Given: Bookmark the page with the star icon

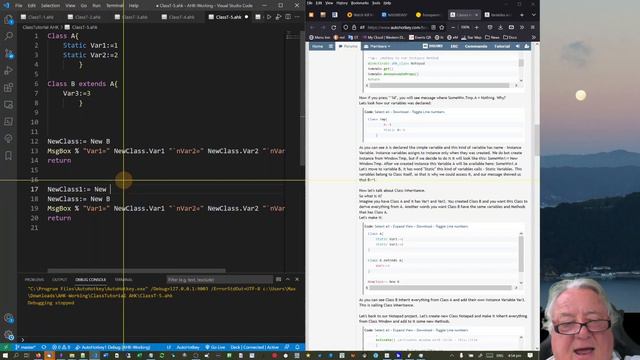Looking at the screenshot, I should pos(442,27).
